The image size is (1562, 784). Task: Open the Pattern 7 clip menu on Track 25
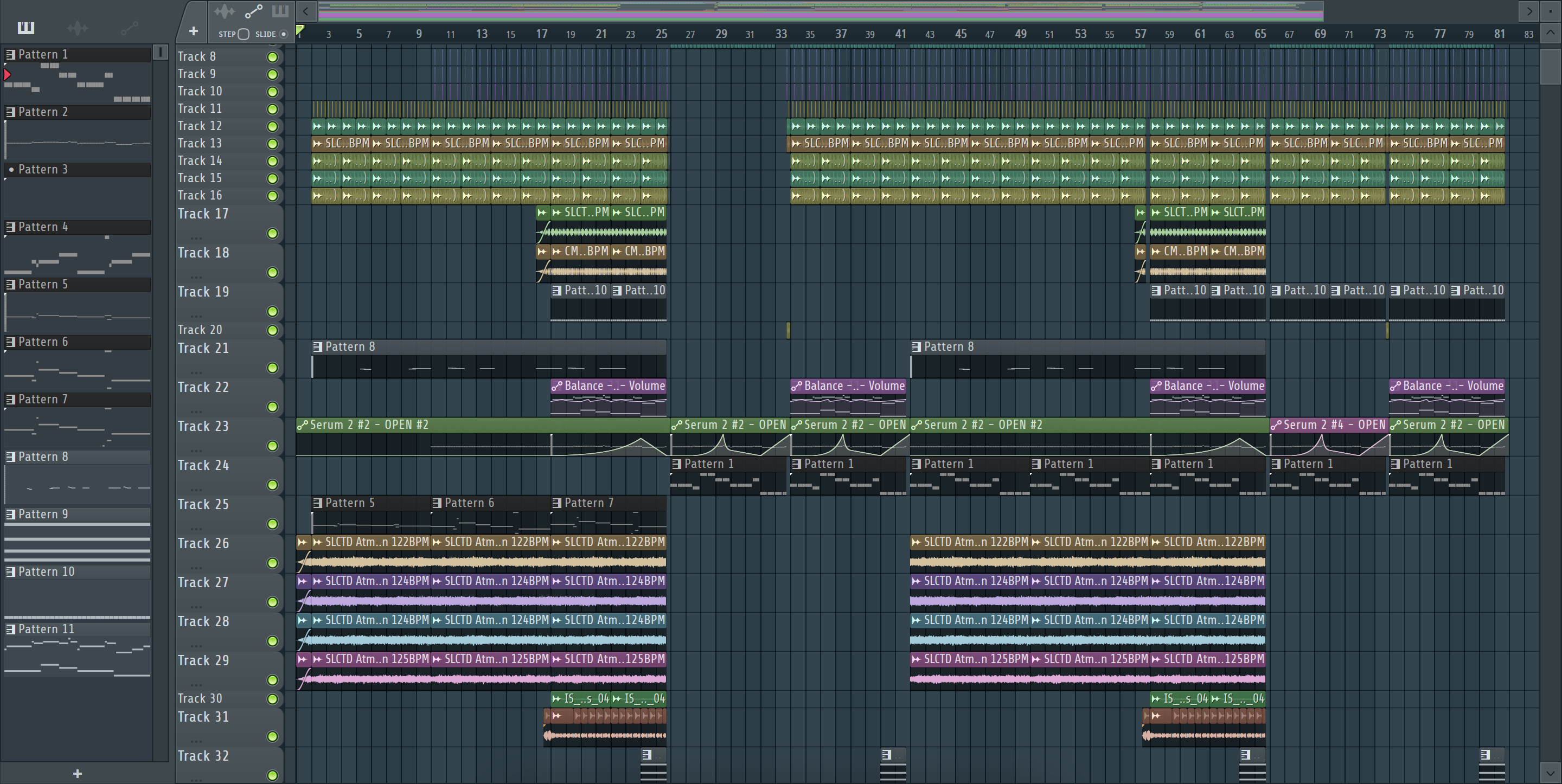[556, 503]
